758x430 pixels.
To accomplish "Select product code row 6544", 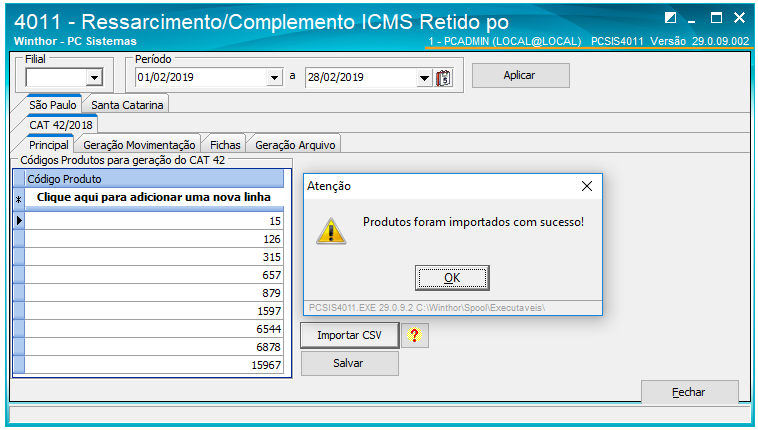I will point(154,329).
